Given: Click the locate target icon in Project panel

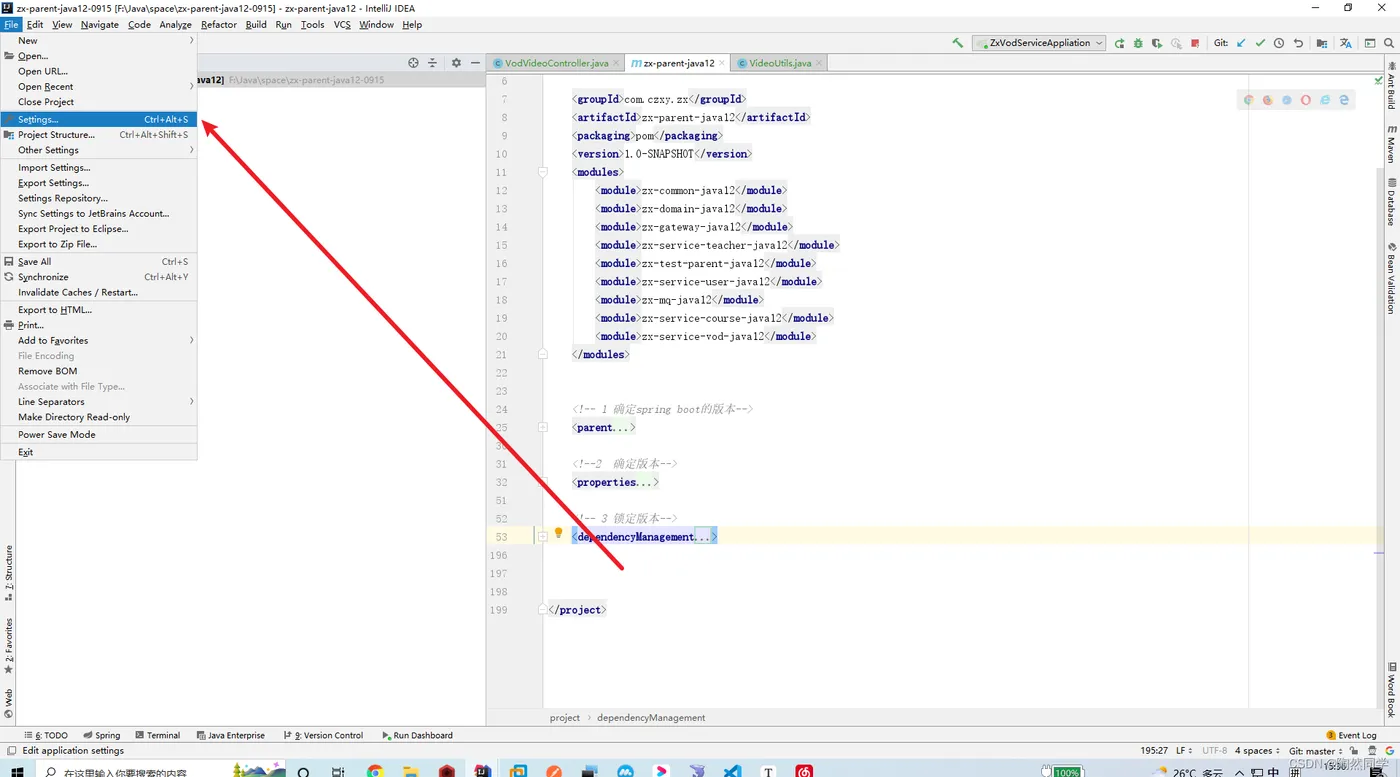Looking at the screenshot, I should pos(413,63).
